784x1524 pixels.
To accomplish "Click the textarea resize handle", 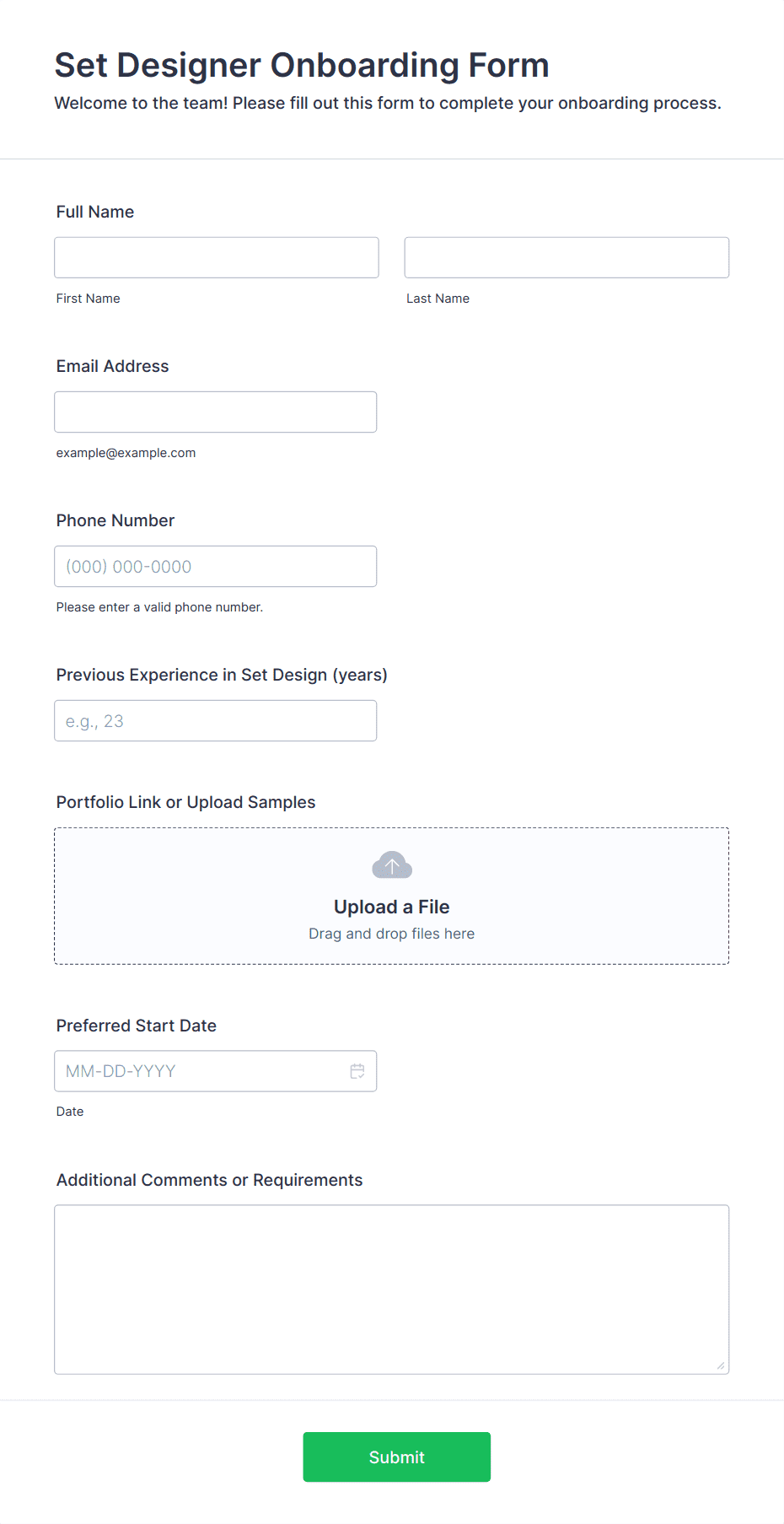I will click(x=721, y=1365).
